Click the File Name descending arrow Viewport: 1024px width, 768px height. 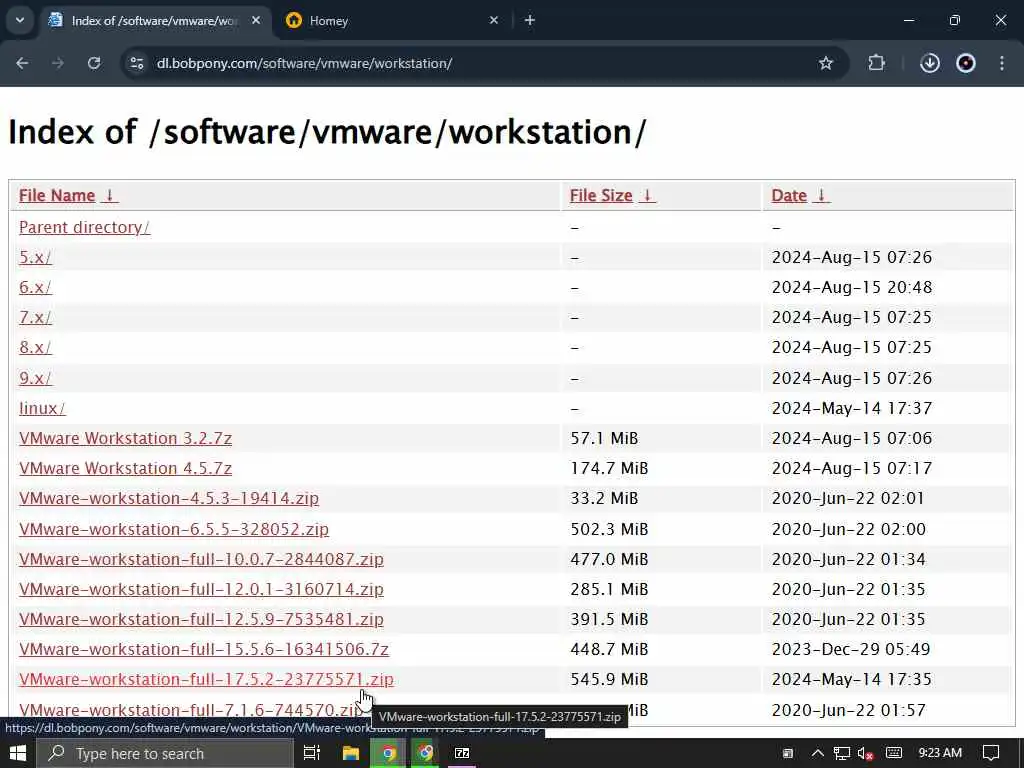pyautogui.click(x=110, y=195)
